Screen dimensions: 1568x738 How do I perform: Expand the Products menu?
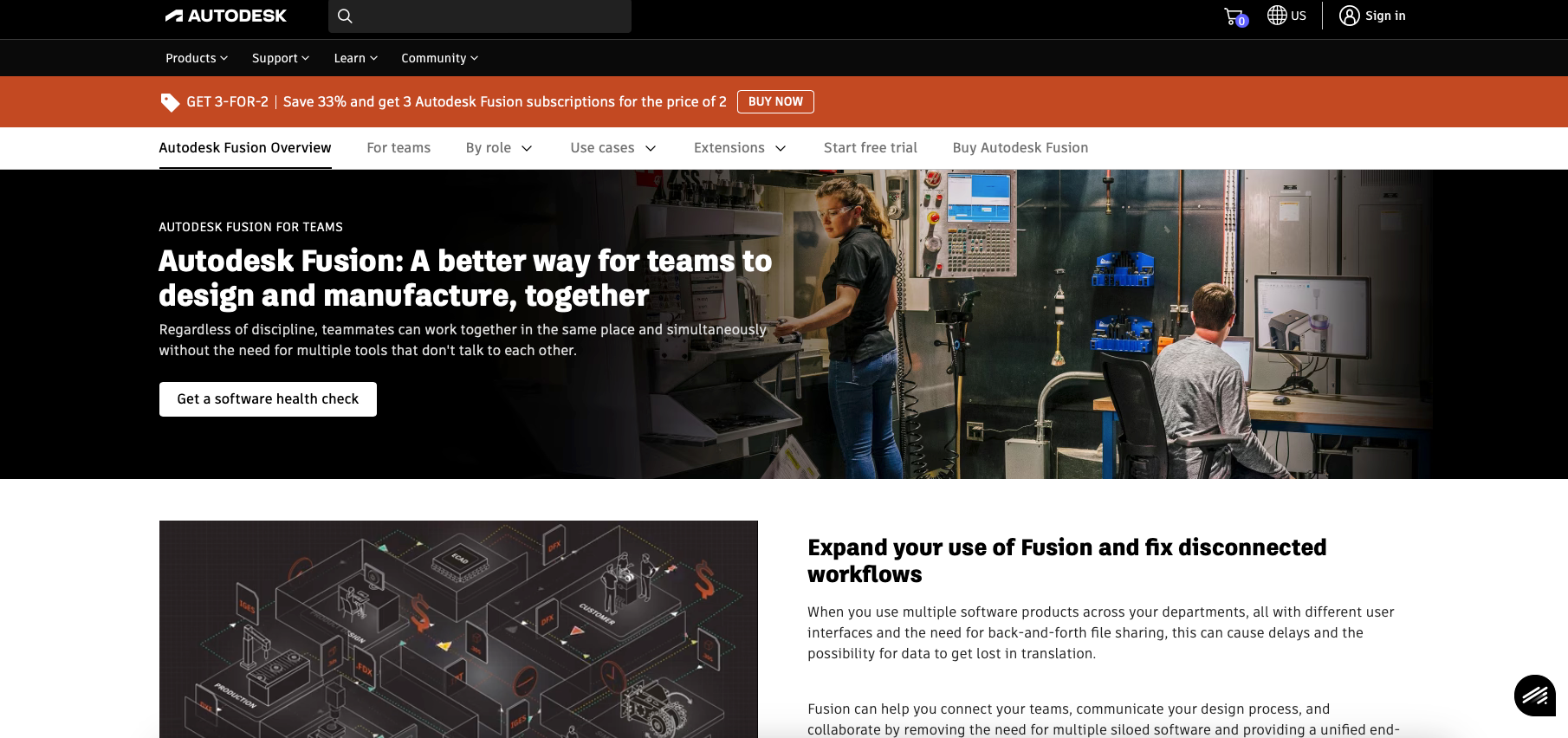point(197,58)
